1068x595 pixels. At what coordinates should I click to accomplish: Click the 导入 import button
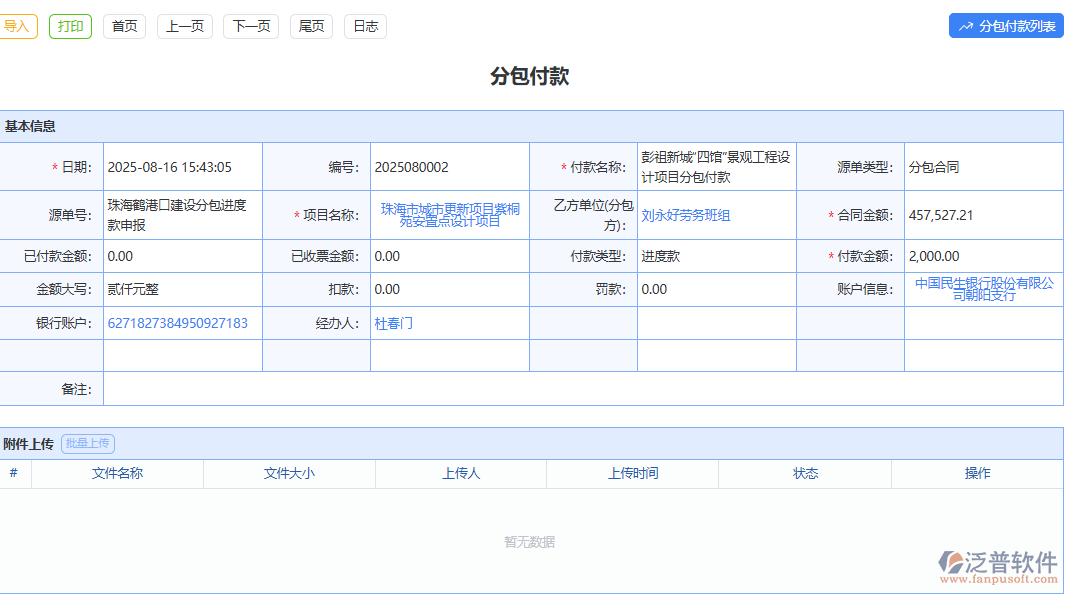pyautogui.click(x=17, y=26)
